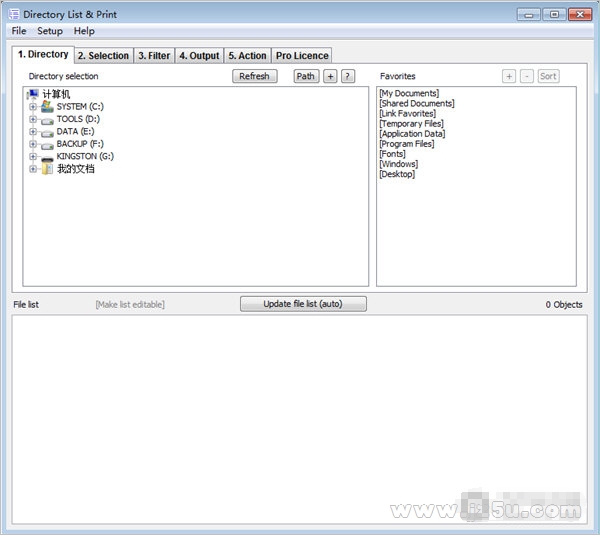Select [Program Files] favorite
This screenshot has height=535, width=600.
[x=407, y=144]
